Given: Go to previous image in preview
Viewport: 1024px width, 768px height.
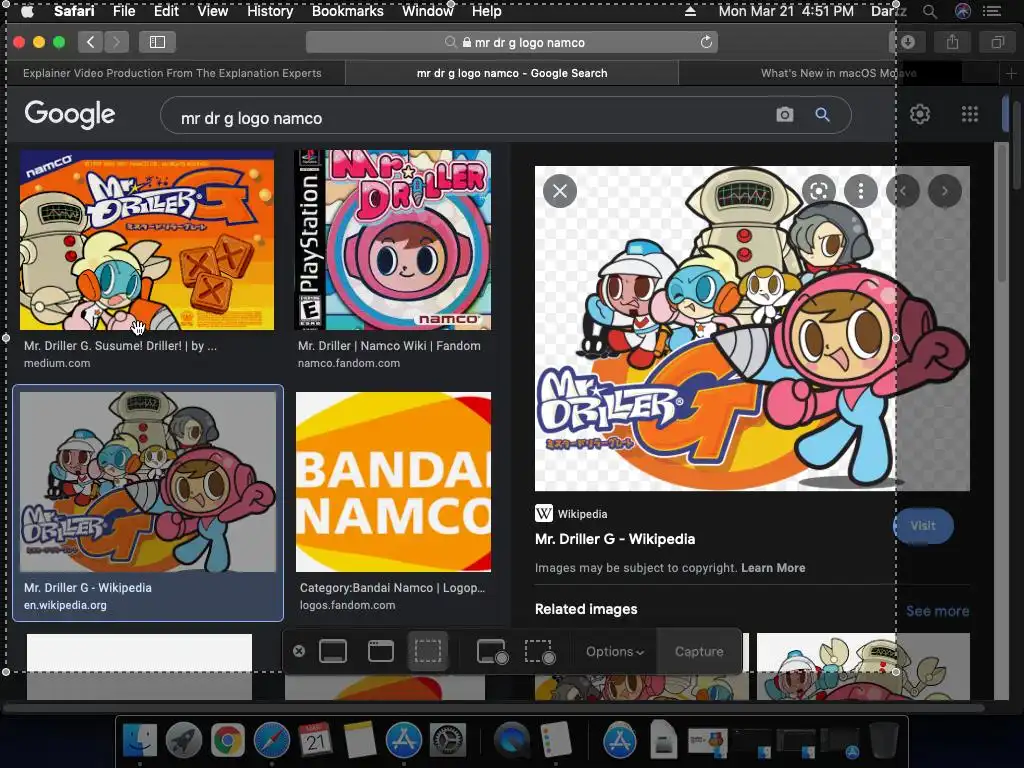Looking at the screenshot, I should tap(903, 191).
